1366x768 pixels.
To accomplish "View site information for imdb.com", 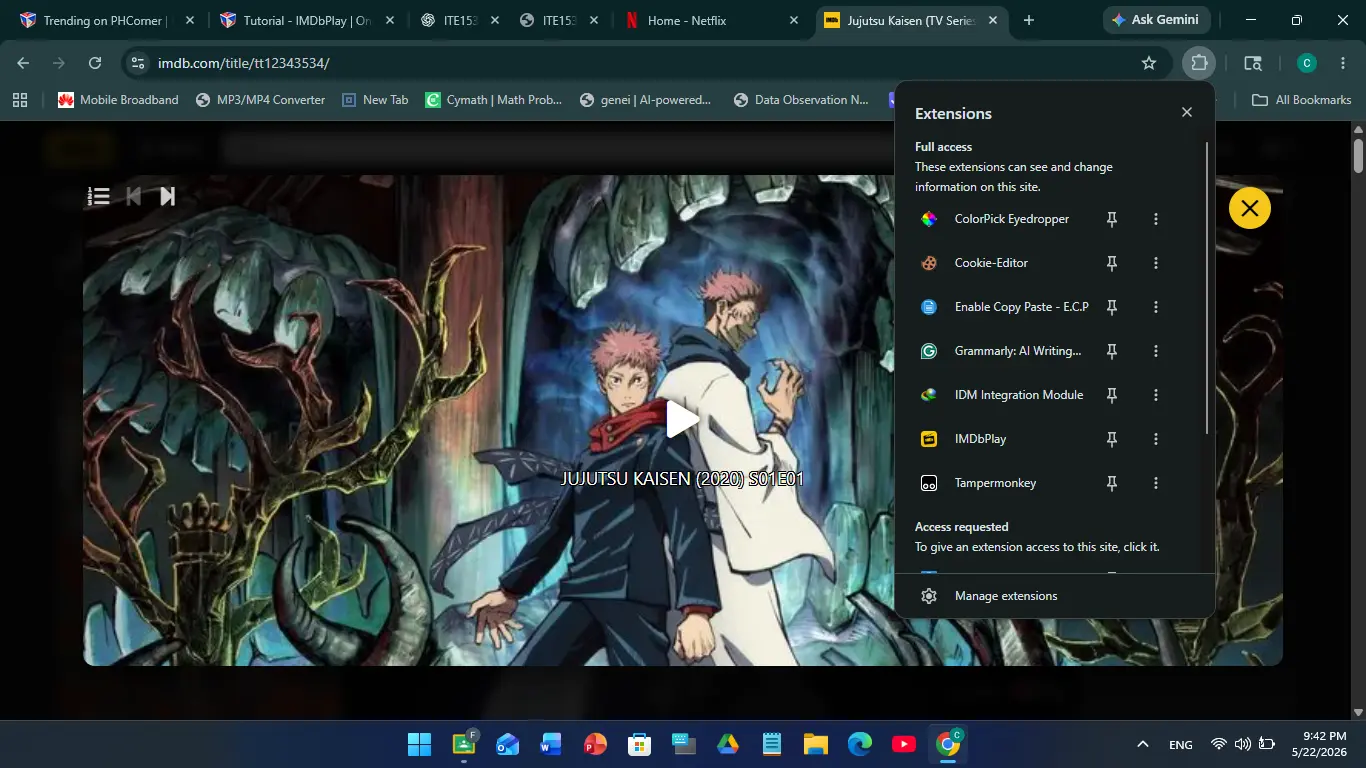I will pos(138,63).
